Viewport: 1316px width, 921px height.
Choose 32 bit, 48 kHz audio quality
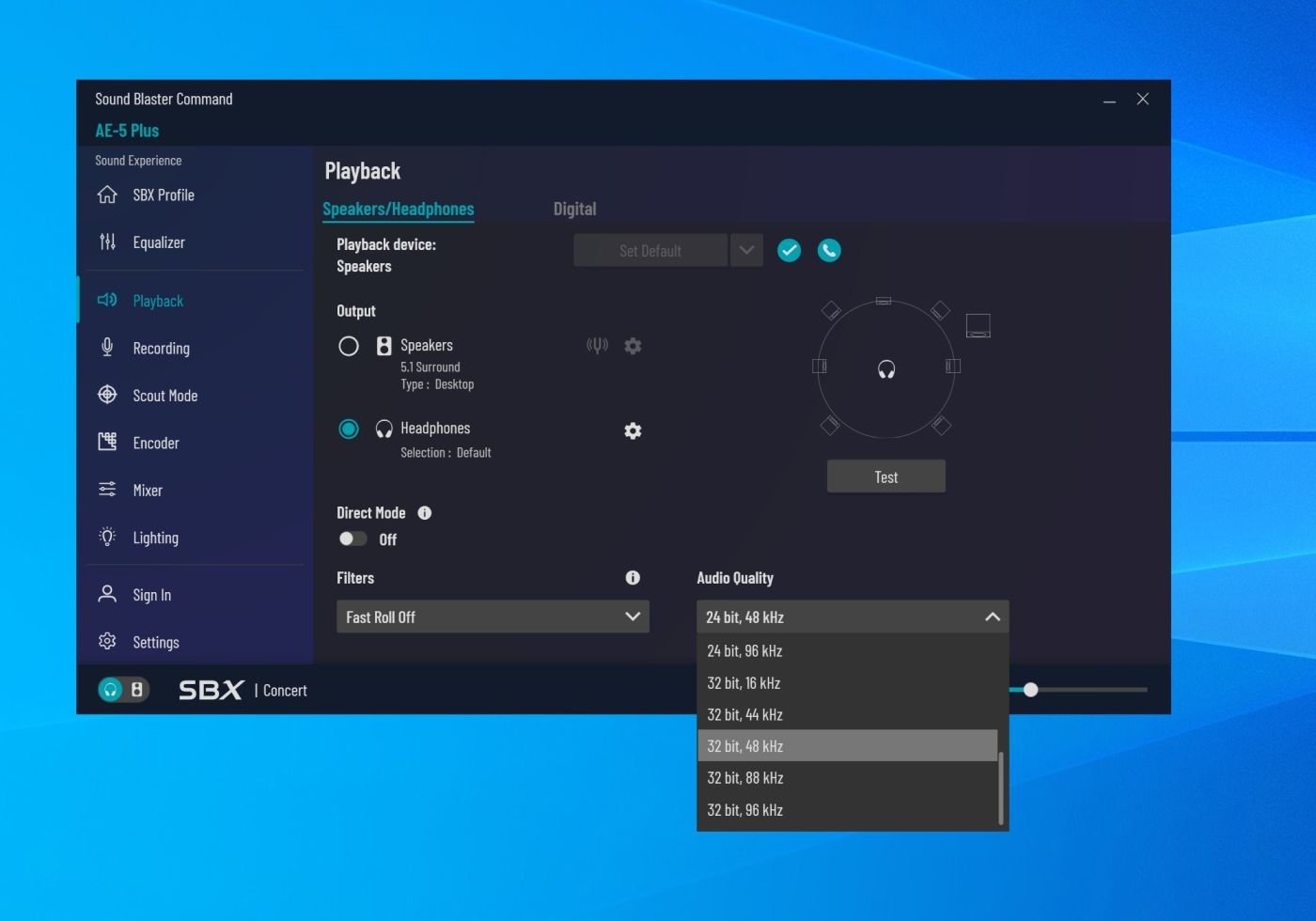tap(847, 745)
